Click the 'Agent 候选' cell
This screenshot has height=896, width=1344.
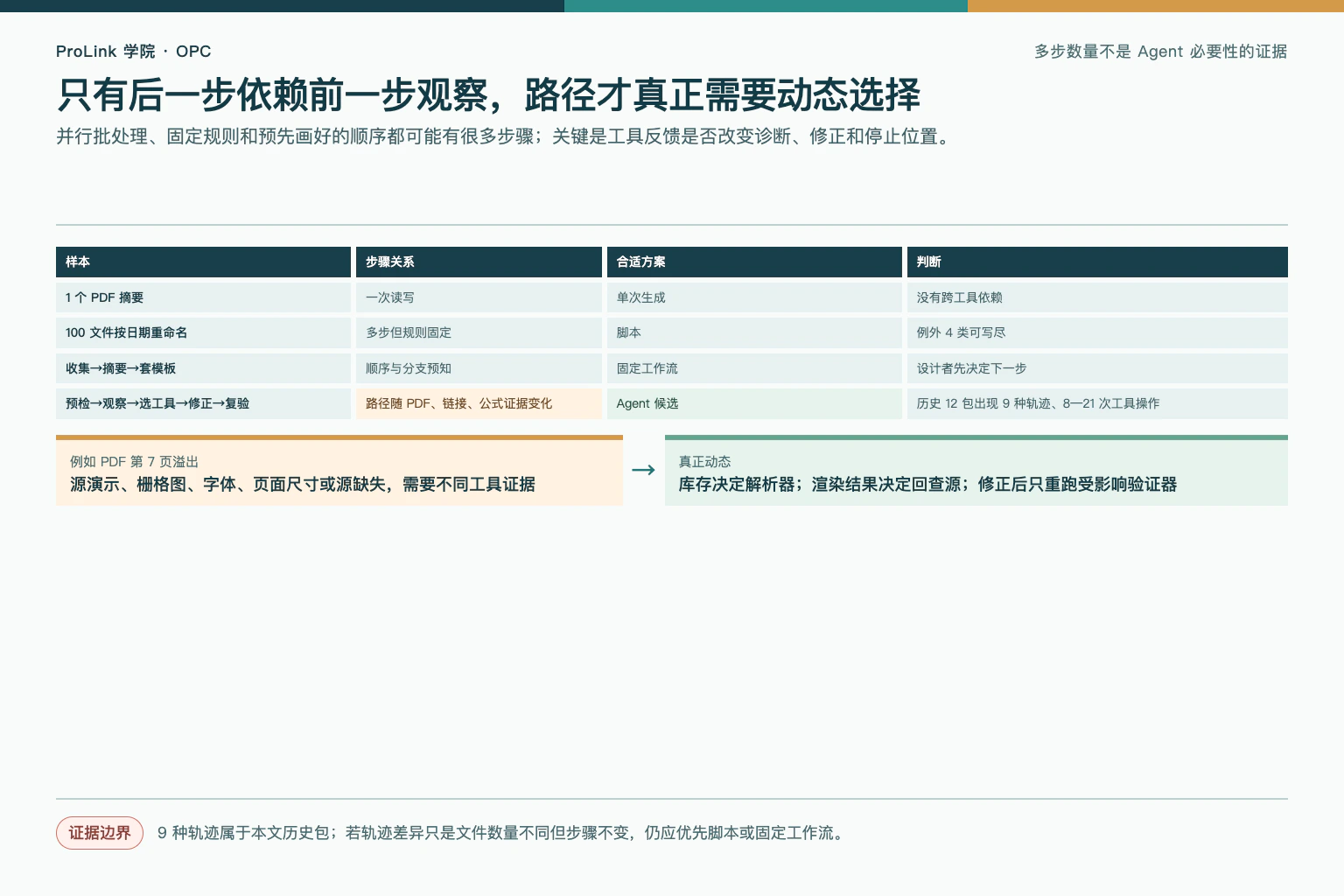754,403
